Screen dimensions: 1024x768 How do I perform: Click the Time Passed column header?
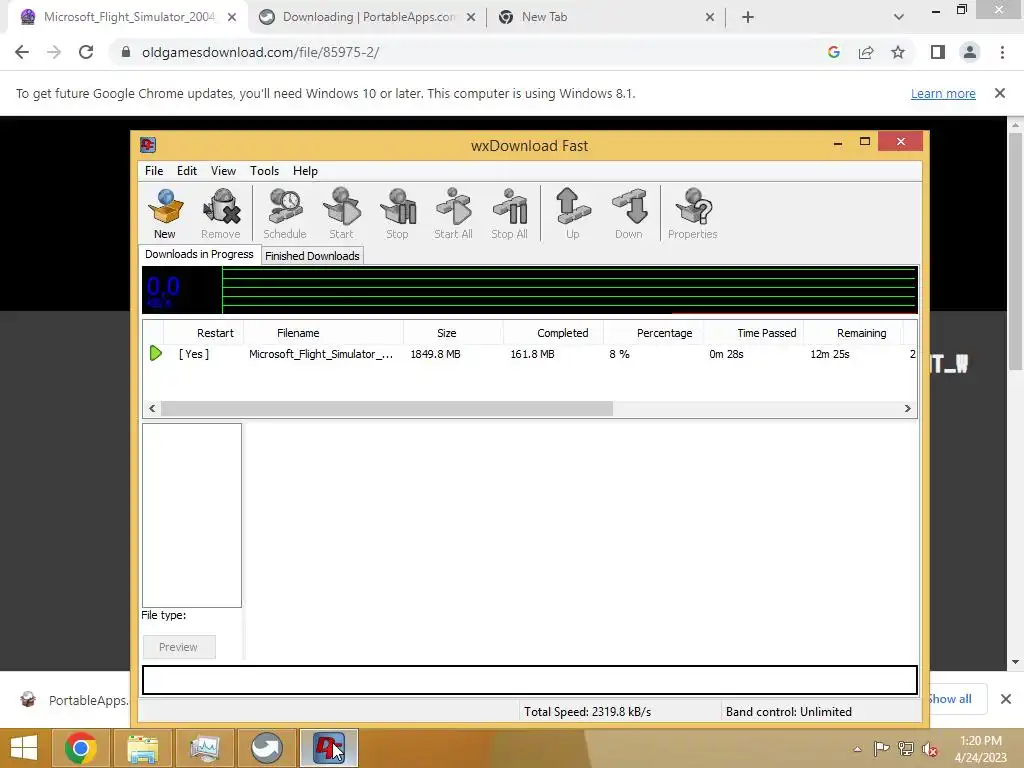(x=753, y=333)
